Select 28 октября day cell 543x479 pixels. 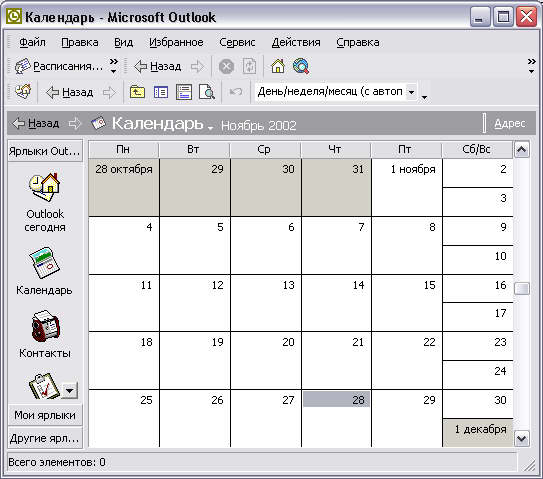click(x=124, y=188)
